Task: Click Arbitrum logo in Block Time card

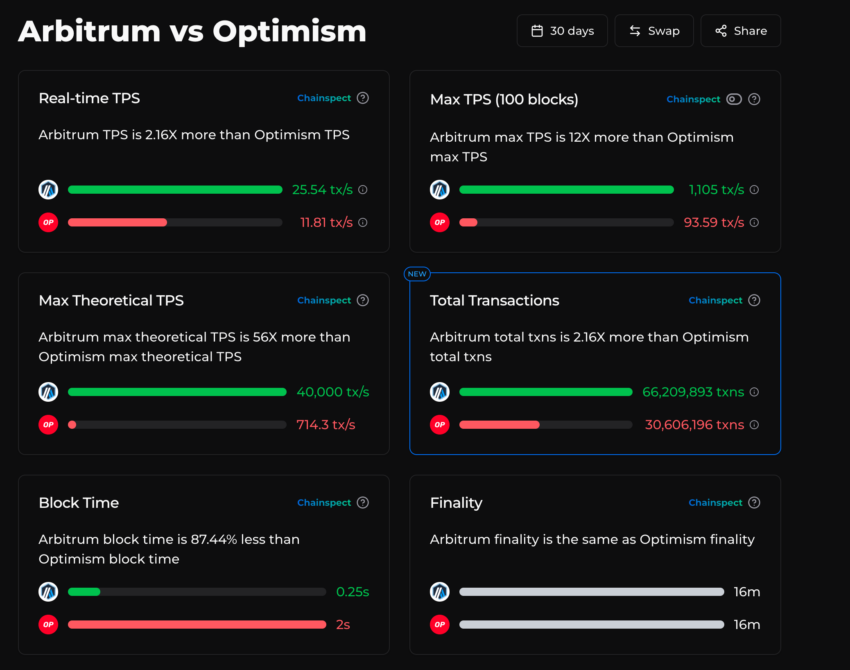Action: tap(48, 591)
